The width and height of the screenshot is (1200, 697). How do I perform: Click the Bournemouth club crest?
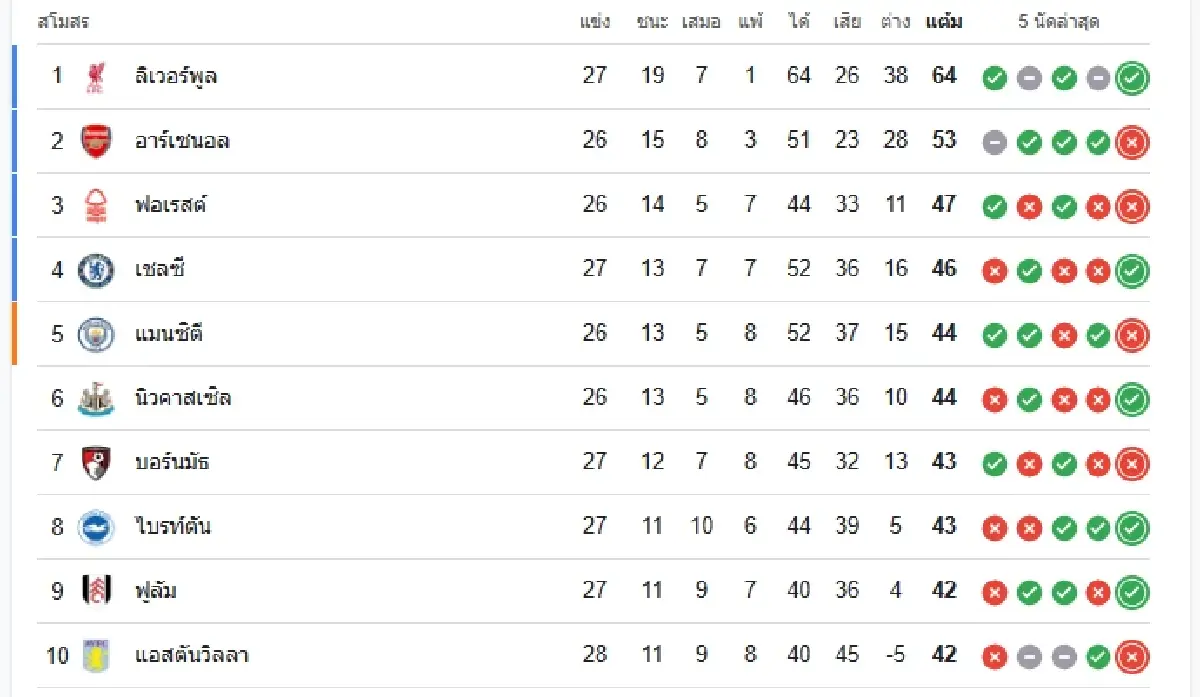pos(96,462)
